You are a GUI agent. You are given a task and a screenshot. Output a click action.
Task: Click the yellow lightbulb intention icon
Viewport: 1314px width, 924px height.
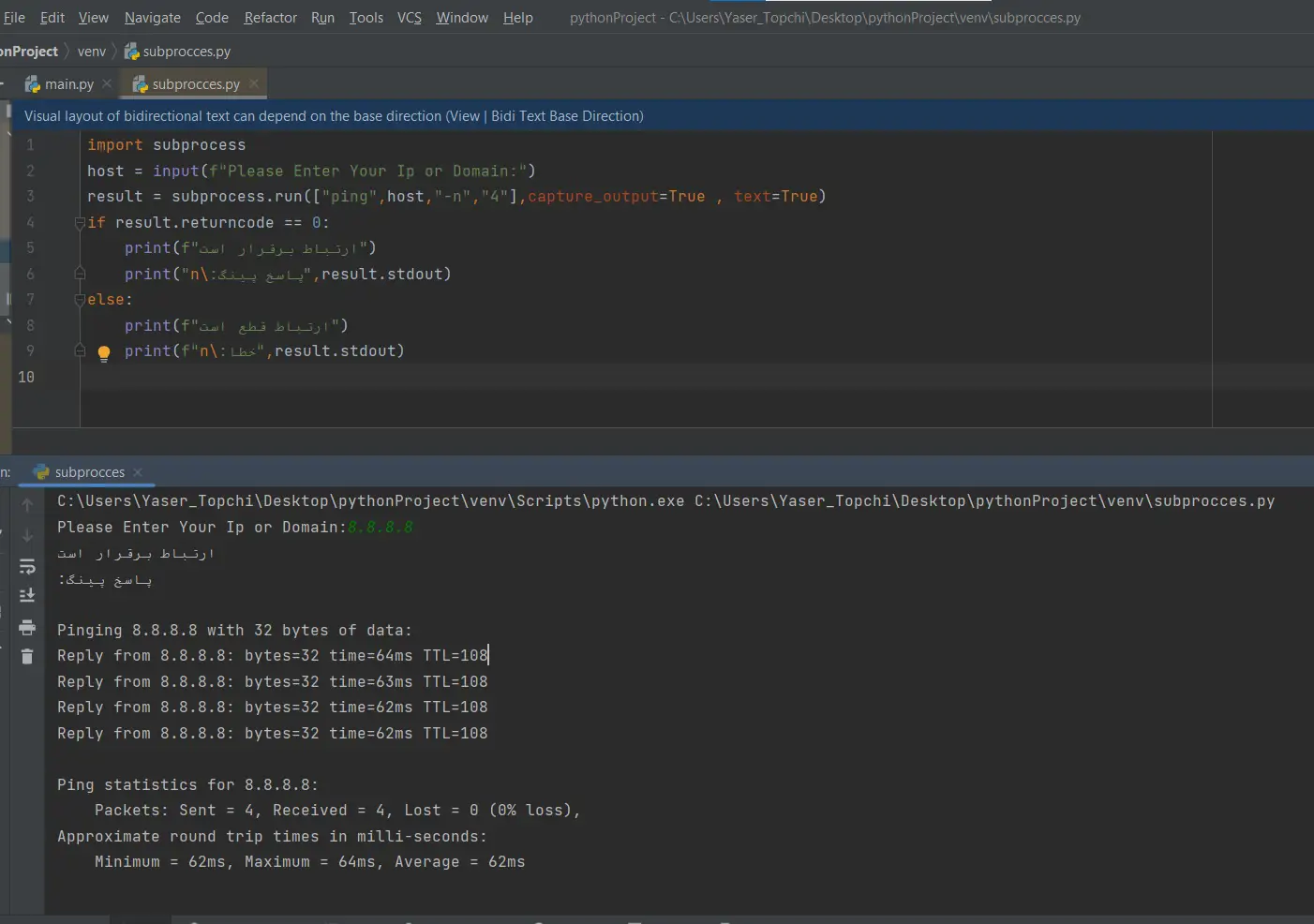pyautogui.click(x=104, y=353)
